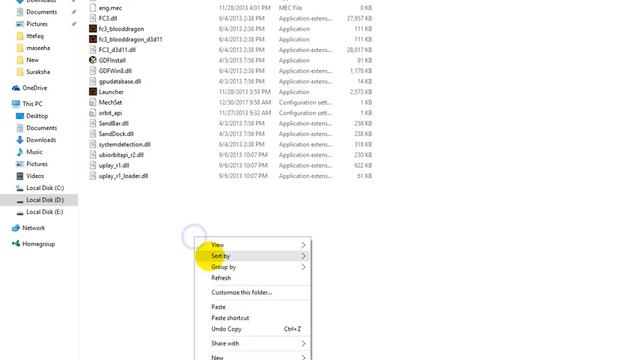Click the FC3.dll file icon
Viewport: 640px width, 360px height.
tap(93, 18)
